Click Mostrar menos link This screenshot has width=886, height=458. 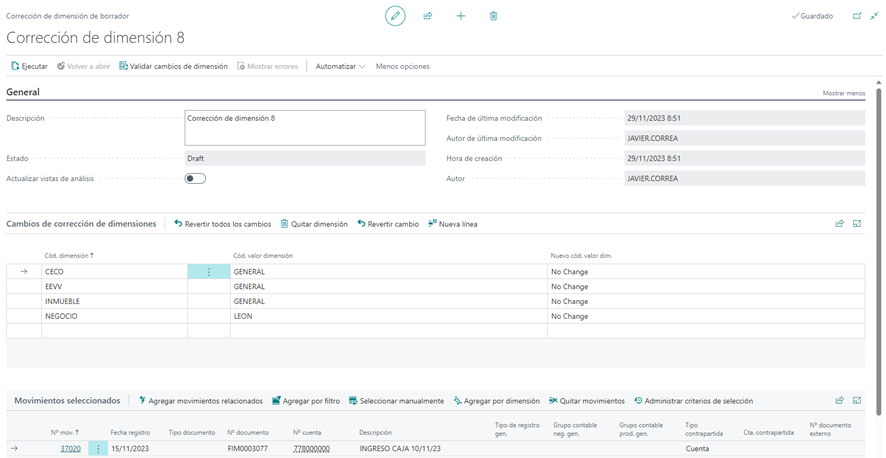click(x=843, y=93)
